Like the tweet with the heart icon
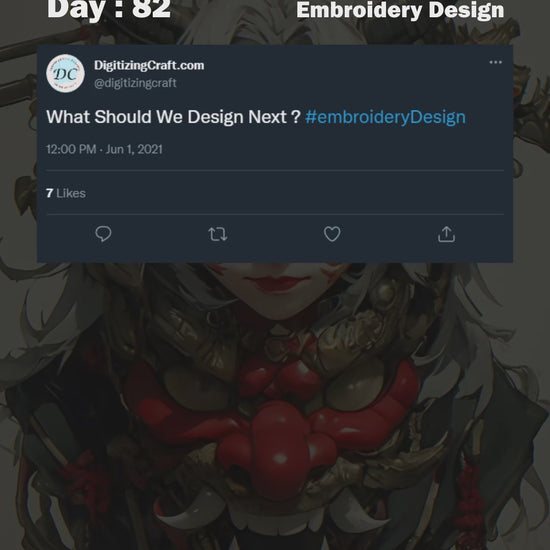The width and height of the screenshot is (550, 550). tap(332, 234)
